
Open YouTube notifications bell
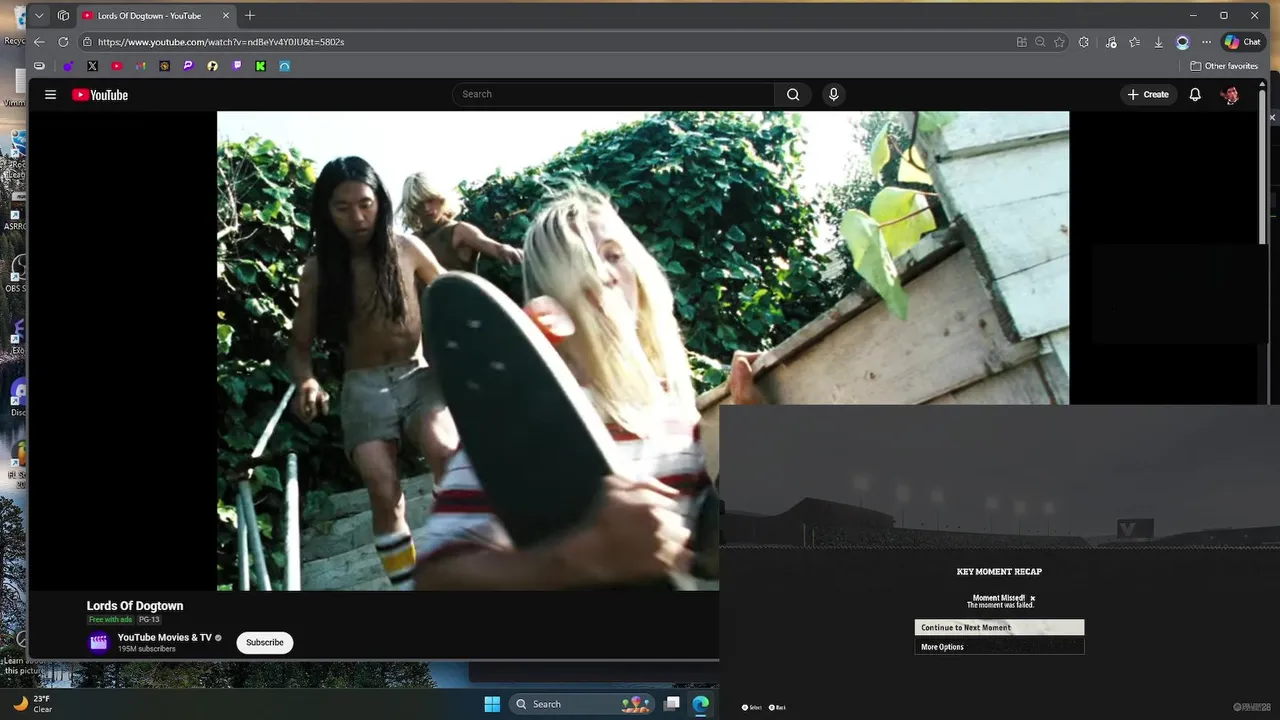(1195, 94)
